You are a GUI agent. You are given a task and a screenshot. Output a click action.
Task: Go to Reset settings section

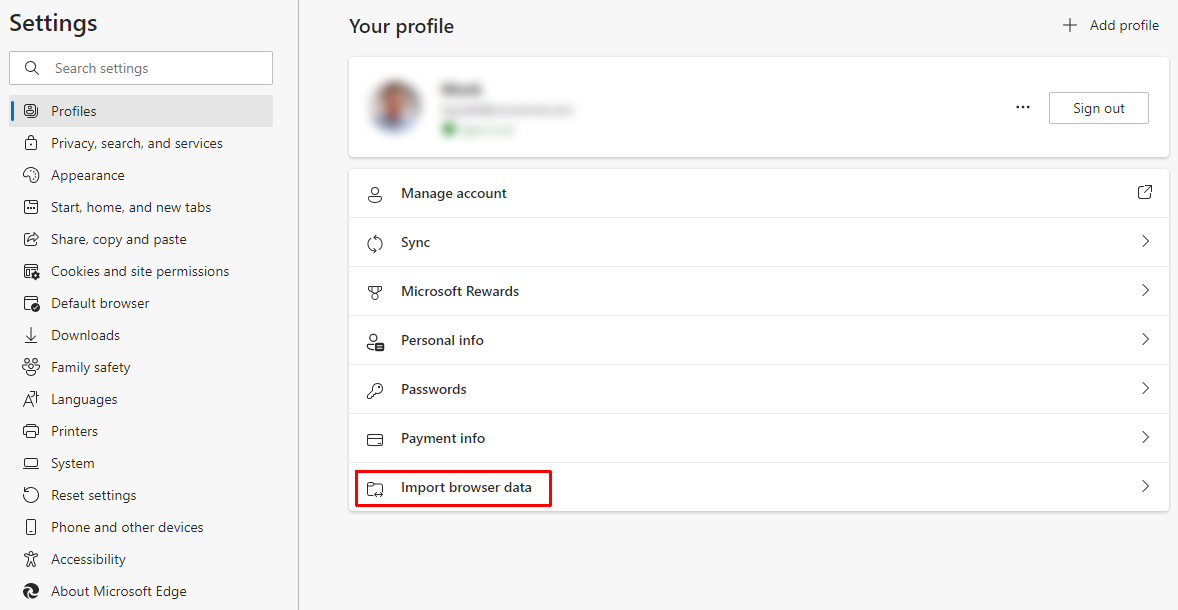(93, 495)
